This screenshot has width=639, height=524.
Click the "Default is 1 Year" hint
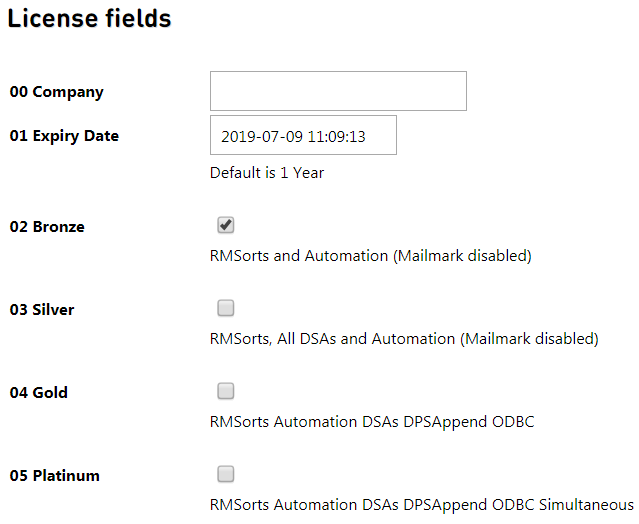(x=267, y=173)
